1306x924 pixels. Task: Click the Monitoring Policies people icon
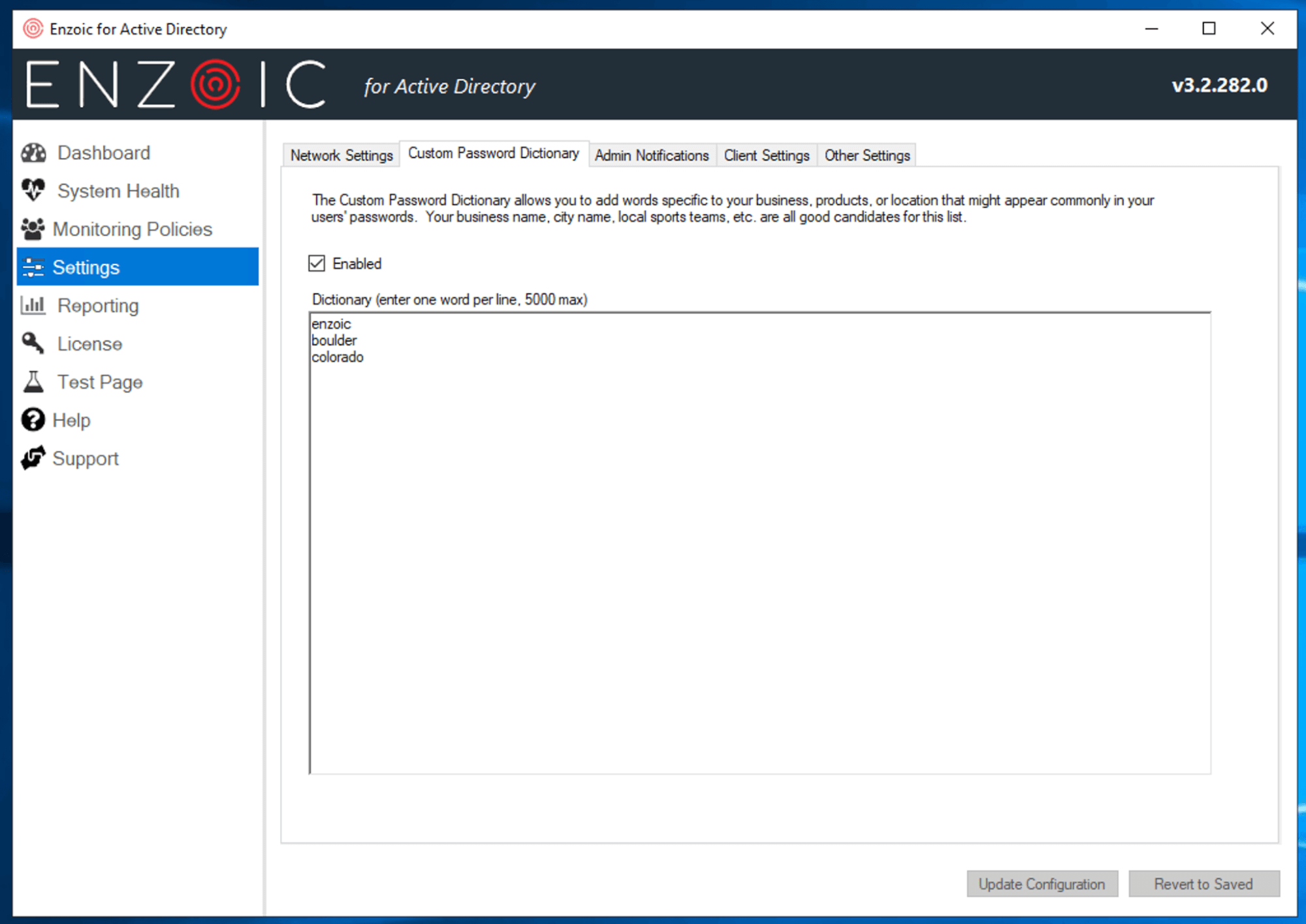coord(33,229)
